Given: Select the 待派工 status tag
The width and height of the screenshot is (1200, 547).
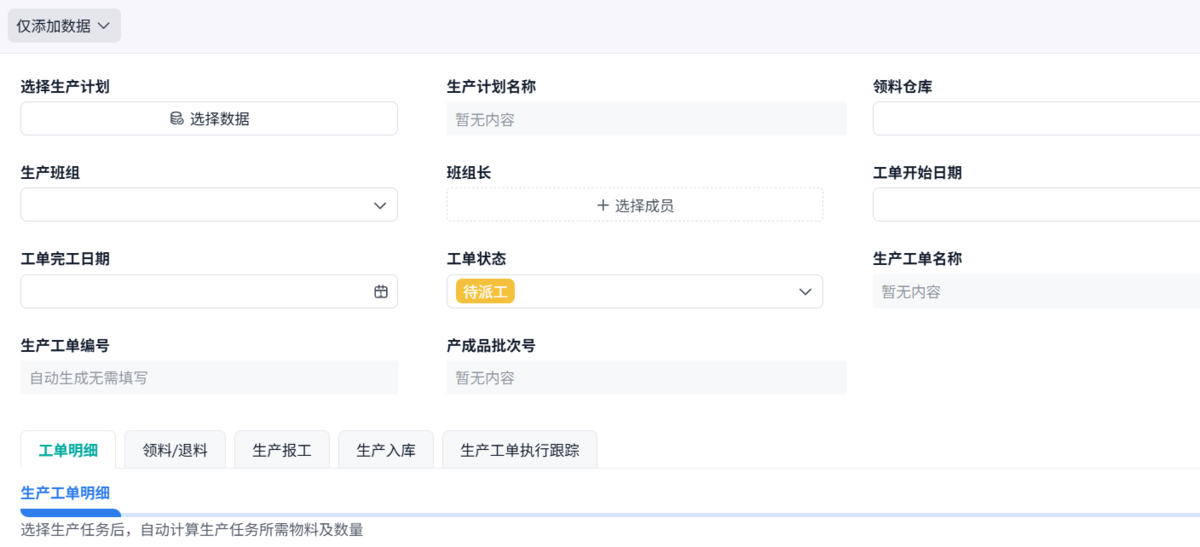Looking at the screenshot, I should [x=485, y=292].
